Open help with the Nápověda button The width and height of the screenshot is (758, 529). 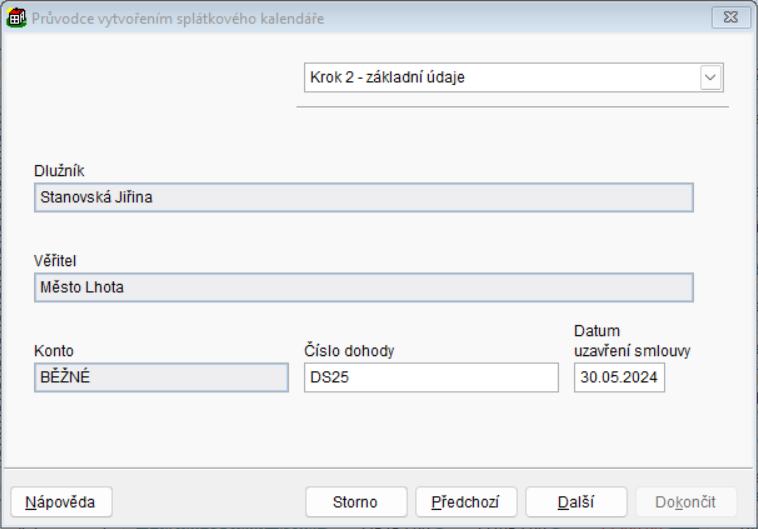tap(61, 502)
